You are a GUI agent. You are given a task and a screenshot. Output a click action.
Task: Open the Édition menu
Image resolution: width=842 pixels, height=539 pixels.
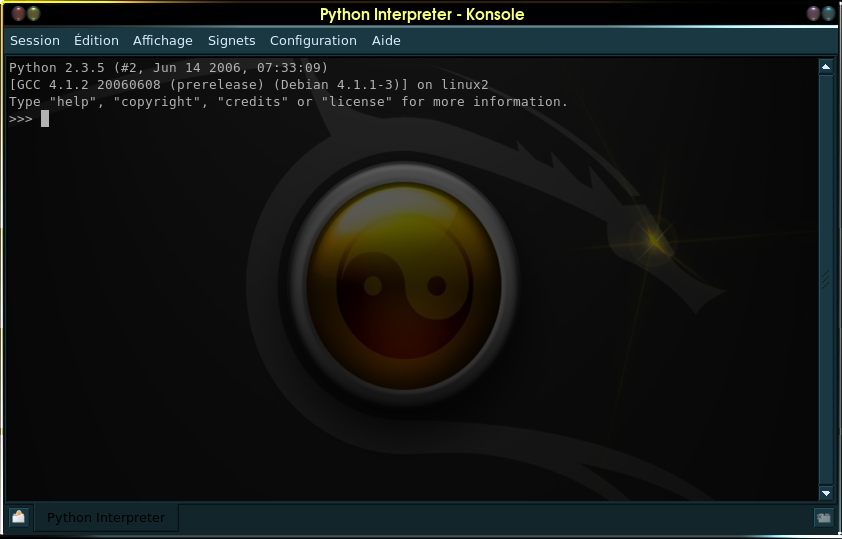point(96,41)
